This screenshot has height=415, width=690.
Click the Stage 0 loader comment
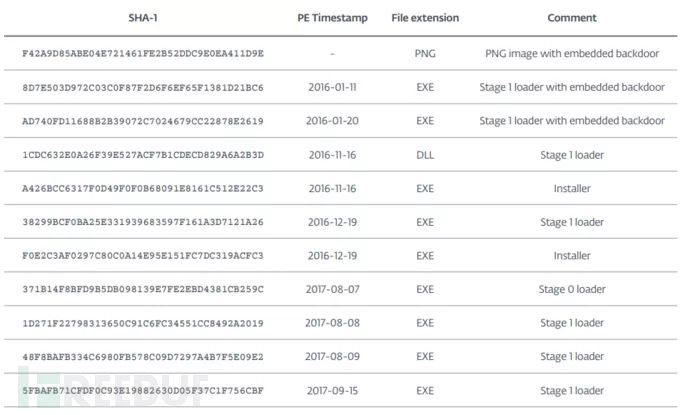(x=571, y=289)
